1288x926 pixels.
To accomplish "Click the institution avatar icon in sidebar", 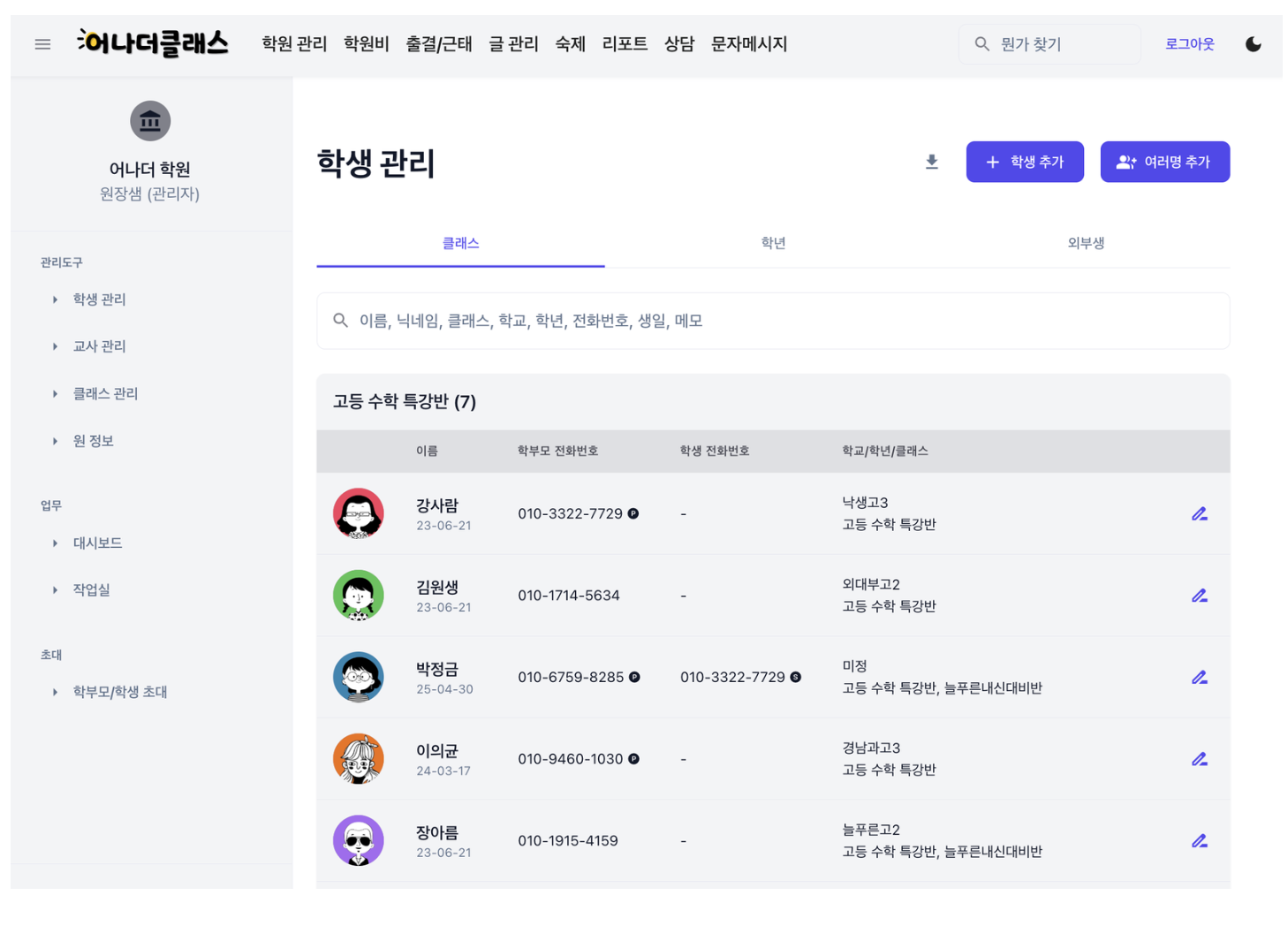I will (150, 121).
